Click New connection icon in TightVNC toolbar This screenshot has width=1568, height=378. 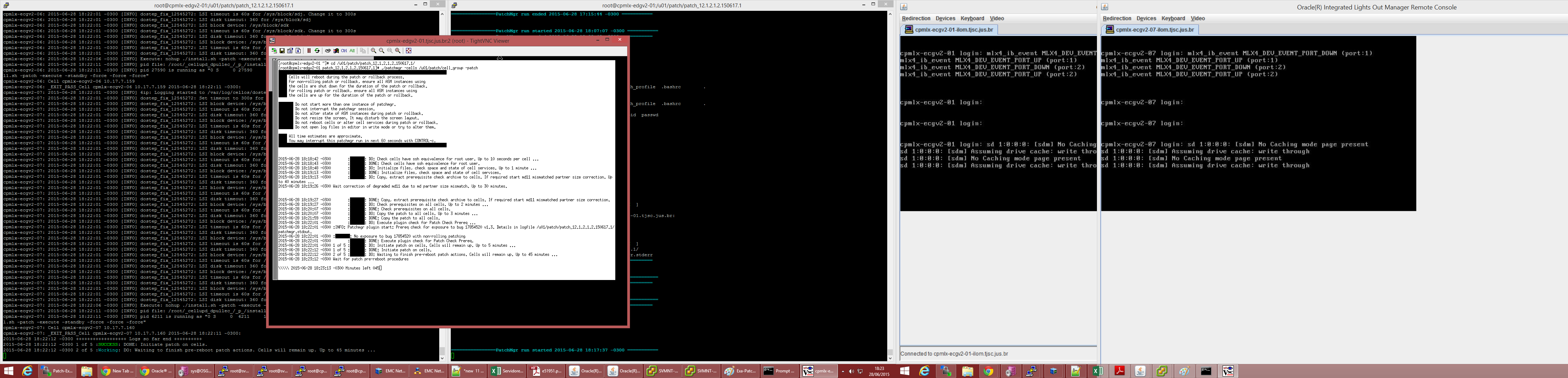(274, 50)
